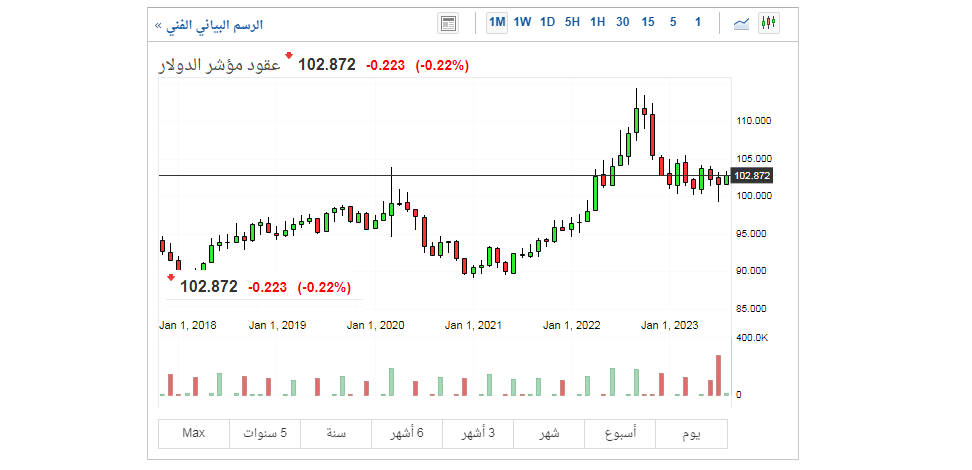This screenshot has width=972, height=470.
Task: Click the news panel layout icon
Action: coord(448,23)
